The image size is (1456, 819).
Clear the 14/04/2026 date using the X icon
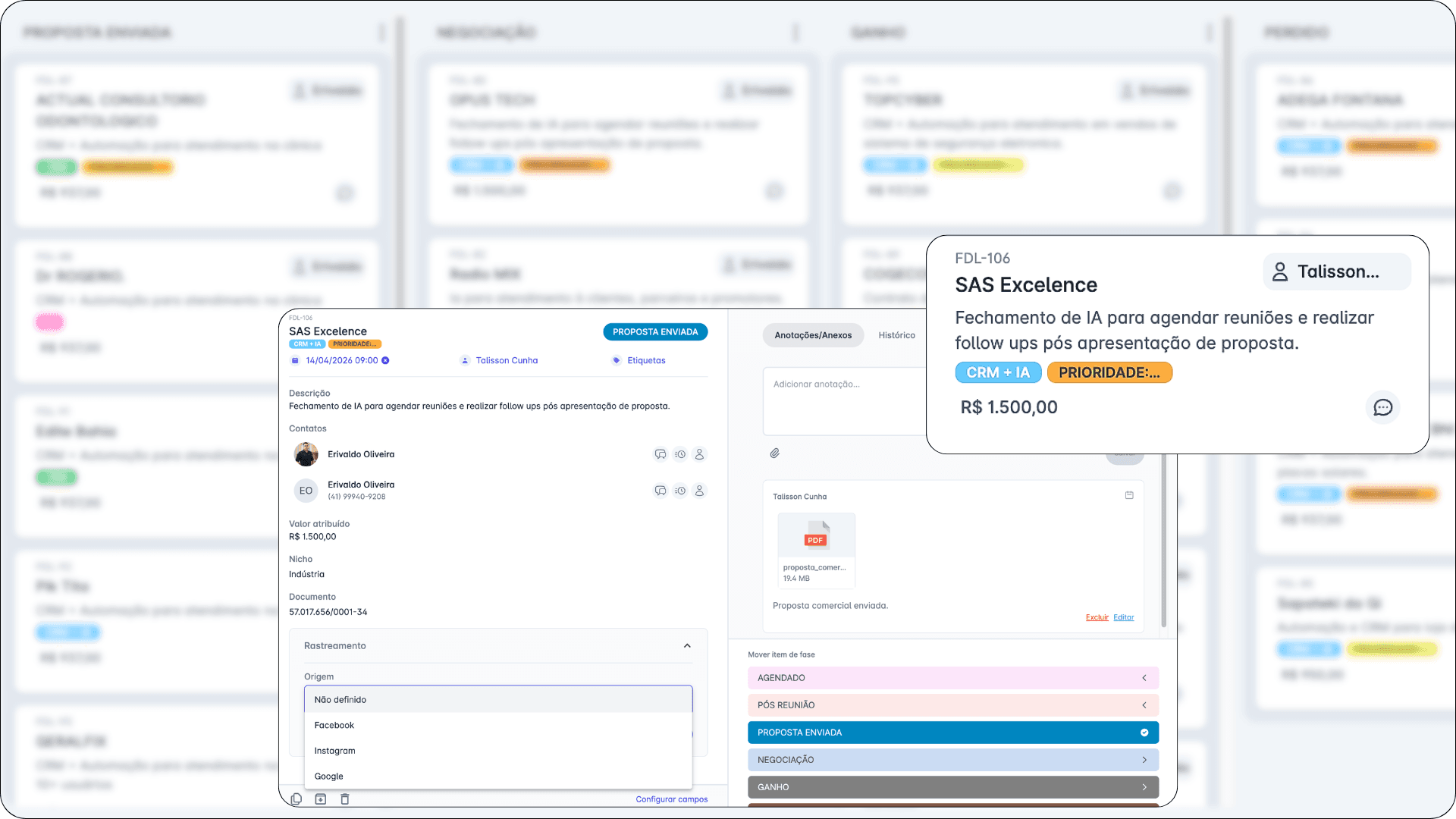[x=385, y=360]
